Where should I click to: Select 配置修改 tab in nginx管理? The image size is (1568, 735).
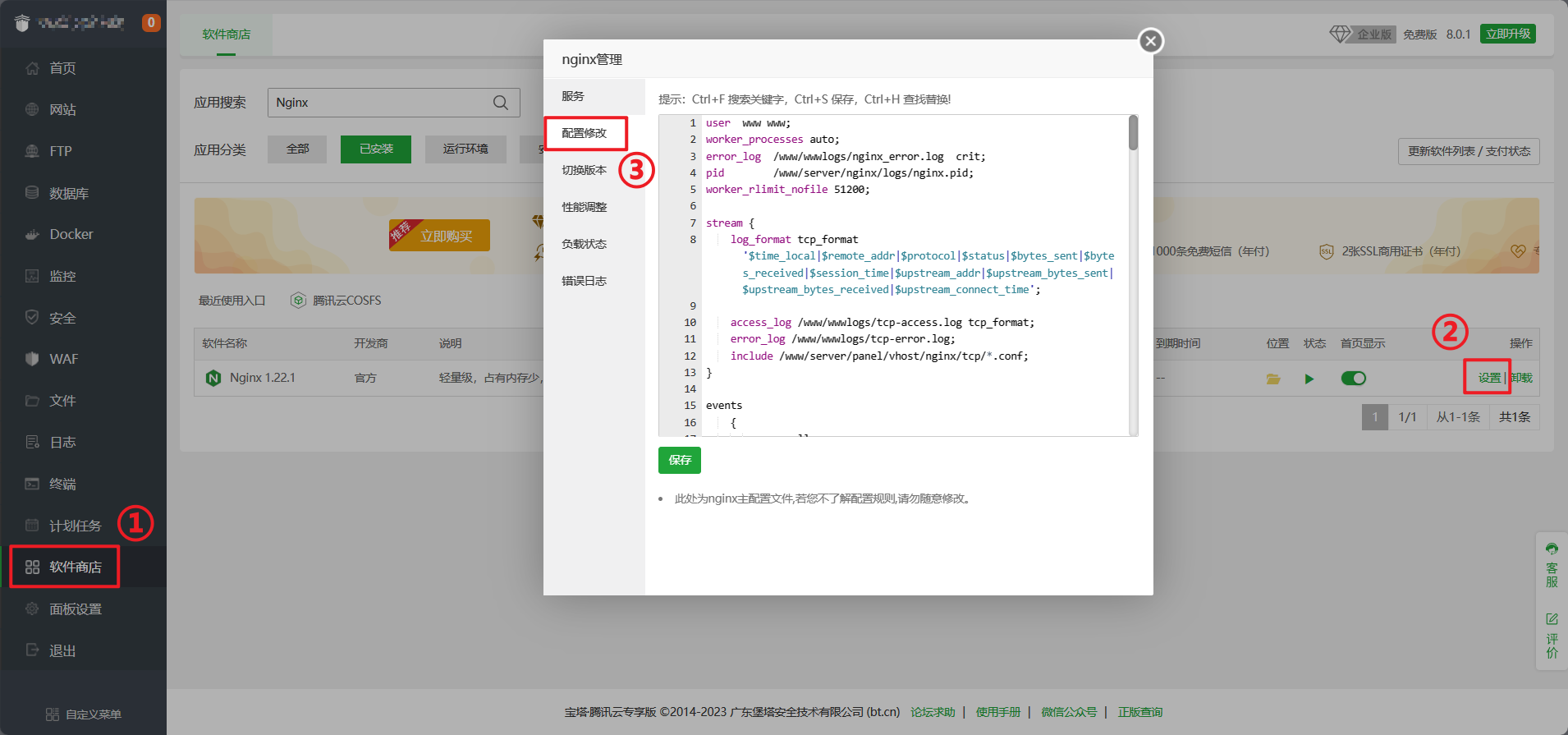pyautogui.click(x=594, y=133)
